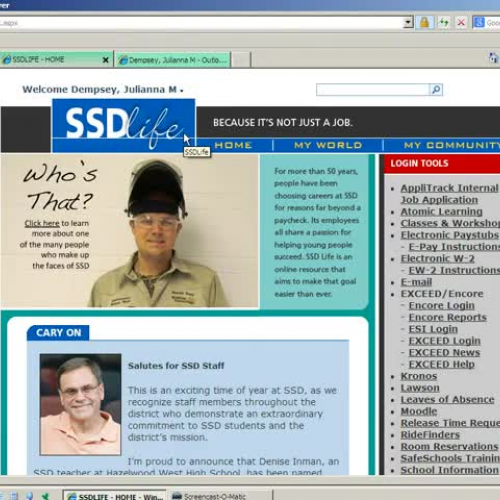Image resolution: width=500 pixels, height=500 pixels.
Task: Open the Encore Reports link
Action: 447,317
